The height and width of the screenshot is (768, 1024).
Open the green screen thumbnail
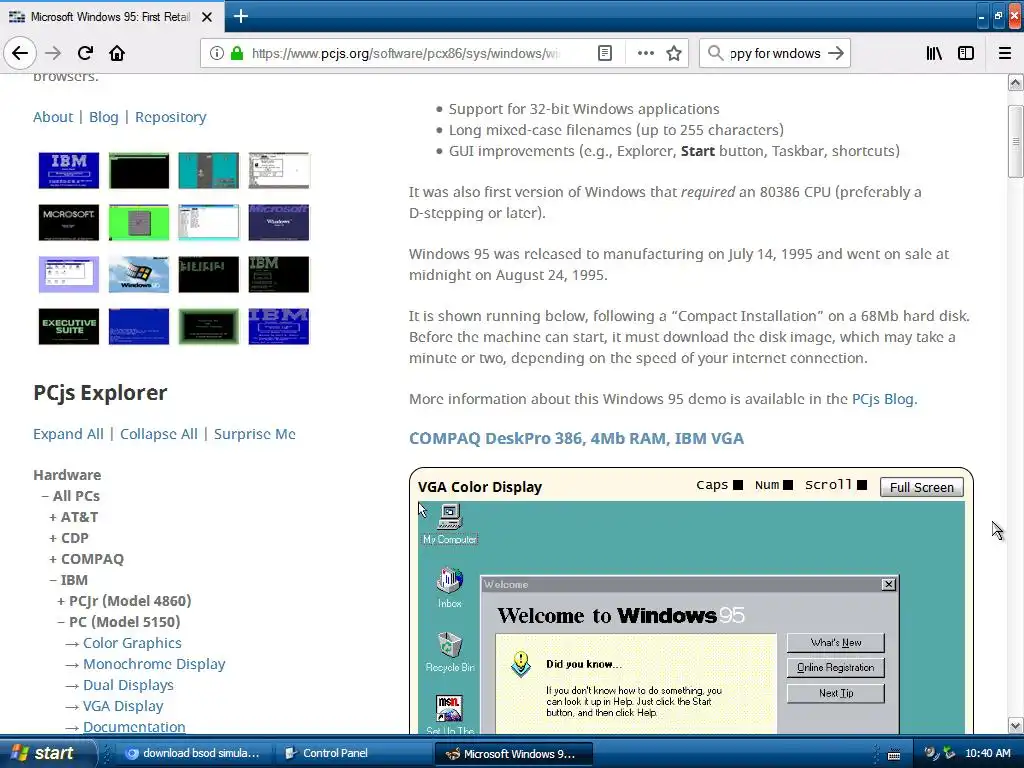tap(138, 223)
